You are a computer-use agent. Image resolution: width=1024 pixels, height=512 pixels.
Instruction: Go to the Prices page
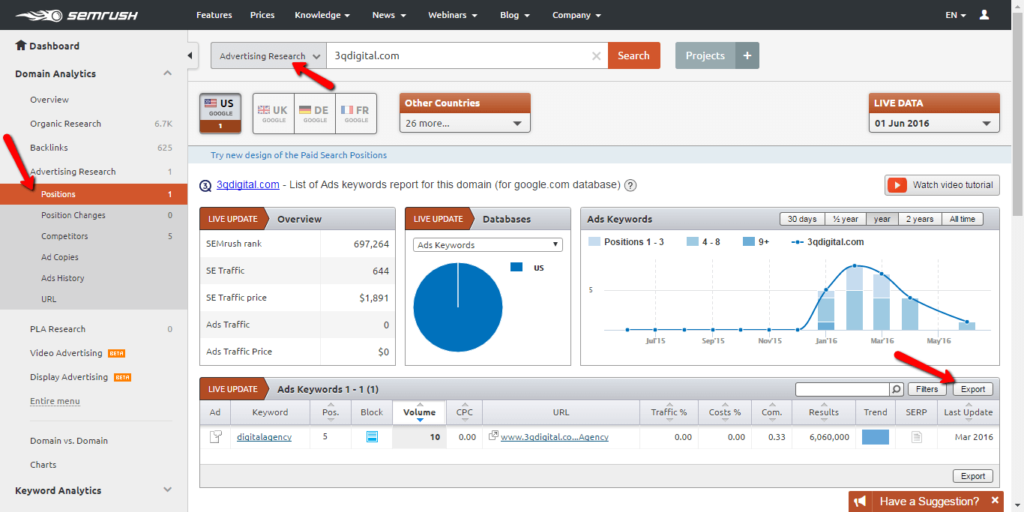263,15
